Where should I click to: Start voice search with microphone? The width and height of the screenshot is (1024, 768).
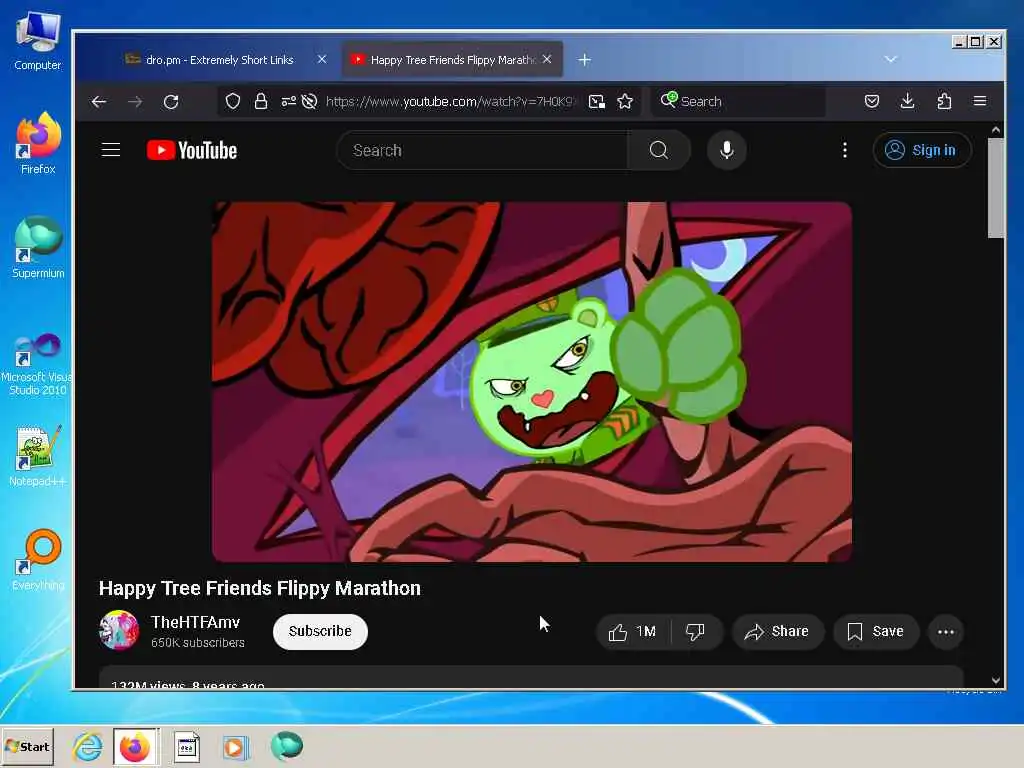726,150
